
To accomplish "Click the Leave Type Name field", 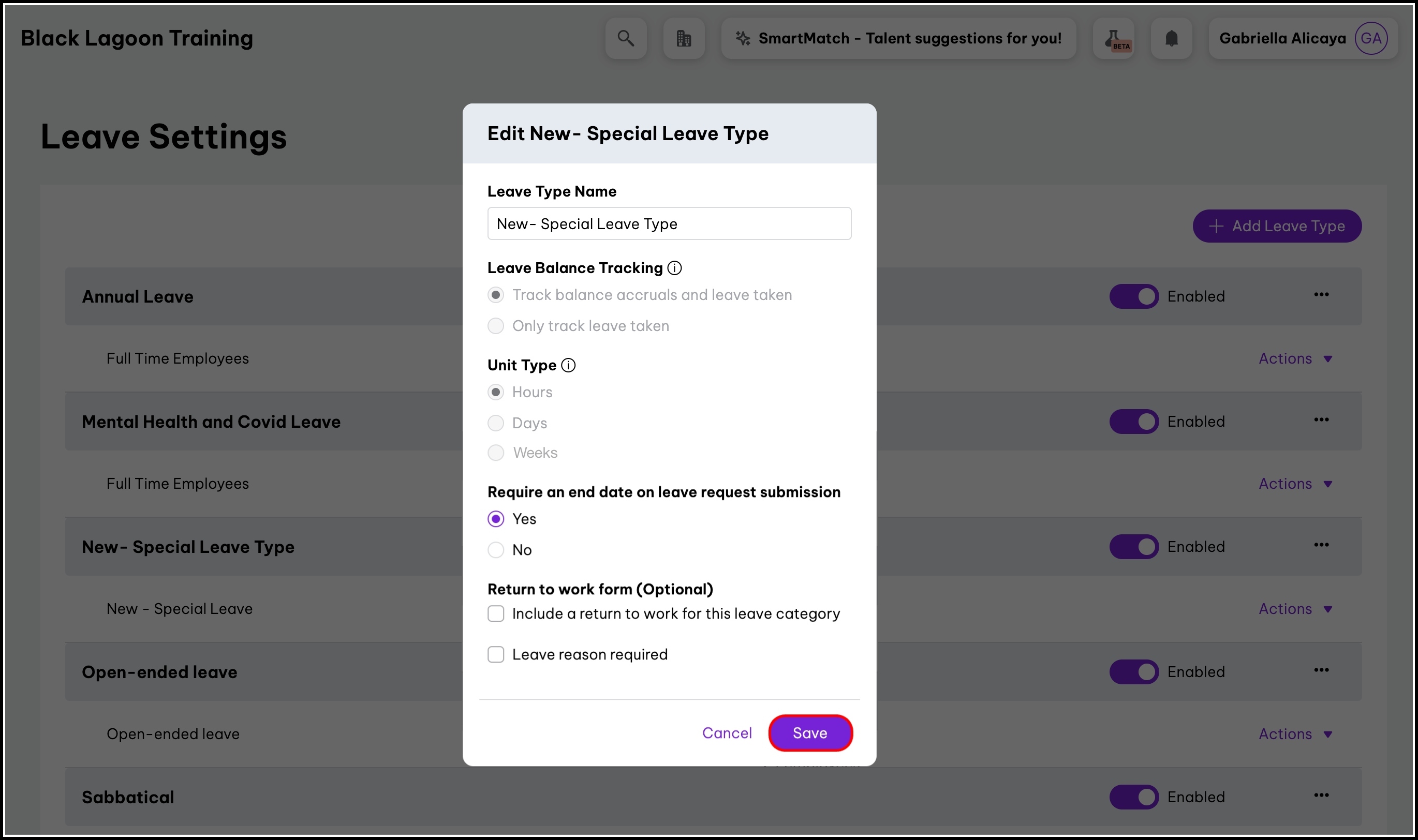I will pyautogui.click(x=669, y=223).
